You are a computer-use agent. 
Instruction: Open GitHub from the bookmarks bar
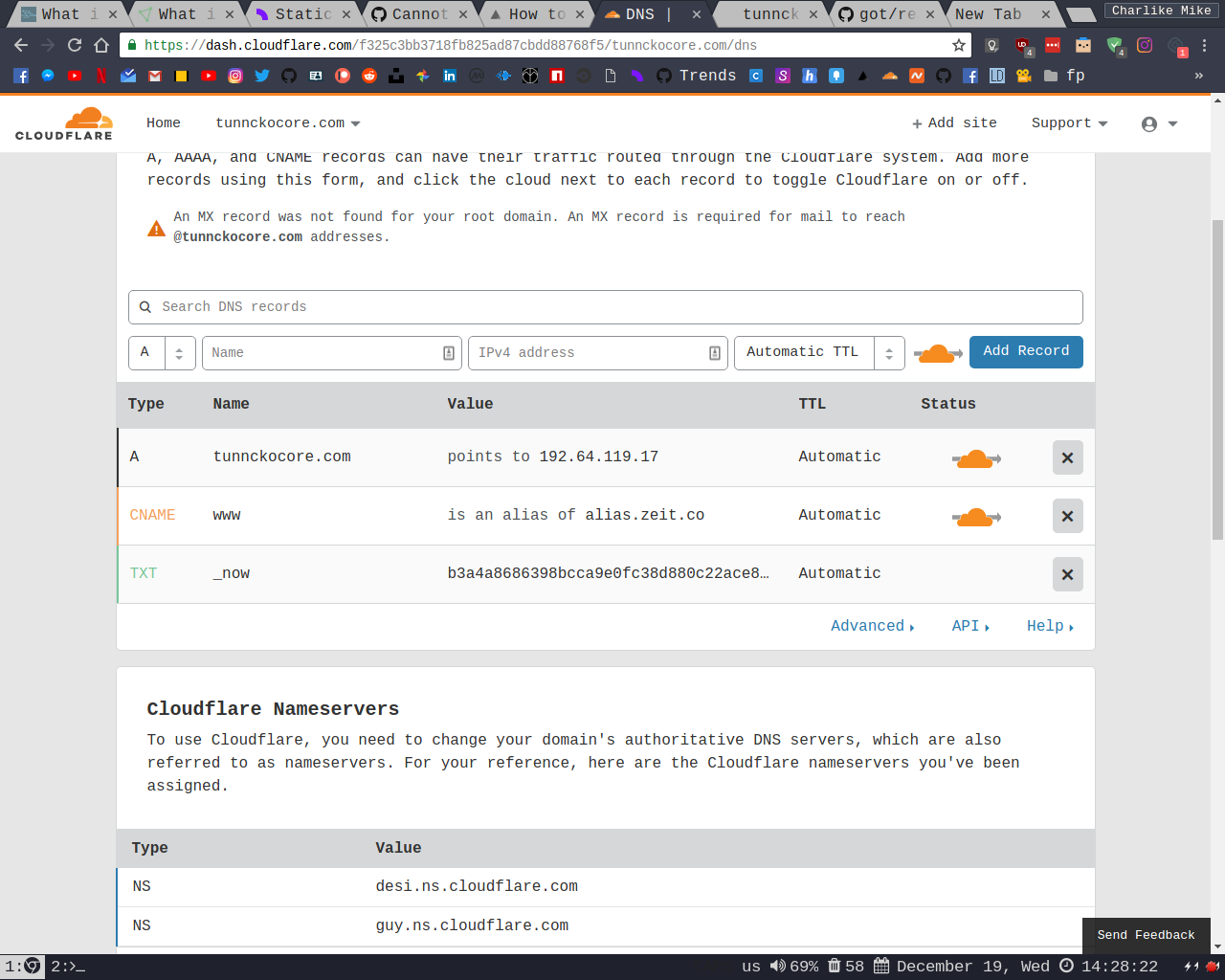(289, 76)
